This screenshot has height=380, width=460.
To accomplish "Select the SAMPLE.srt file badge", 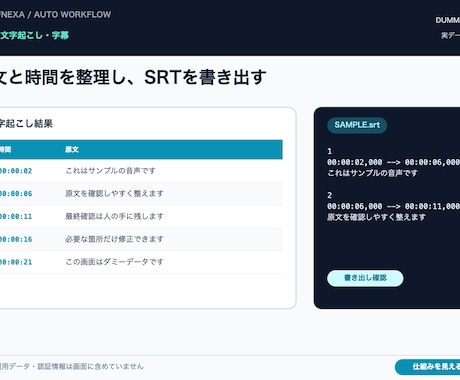I will [357, 125].
